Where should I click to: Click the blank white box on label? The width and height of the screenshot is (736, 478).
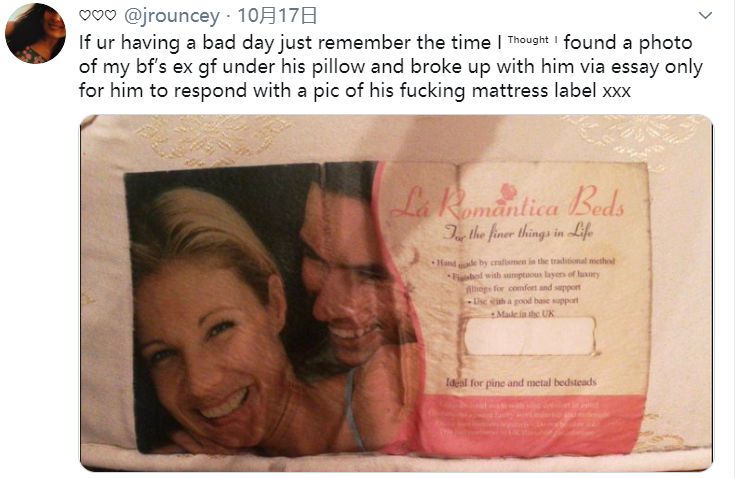pos(529,336)
